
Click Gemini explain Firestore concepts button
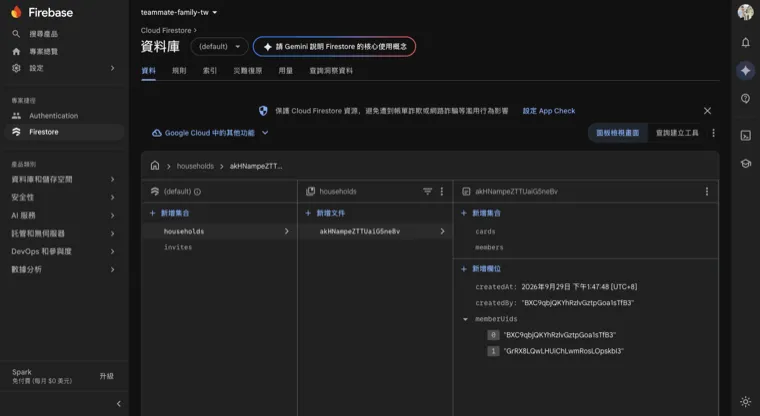(334, 47)
